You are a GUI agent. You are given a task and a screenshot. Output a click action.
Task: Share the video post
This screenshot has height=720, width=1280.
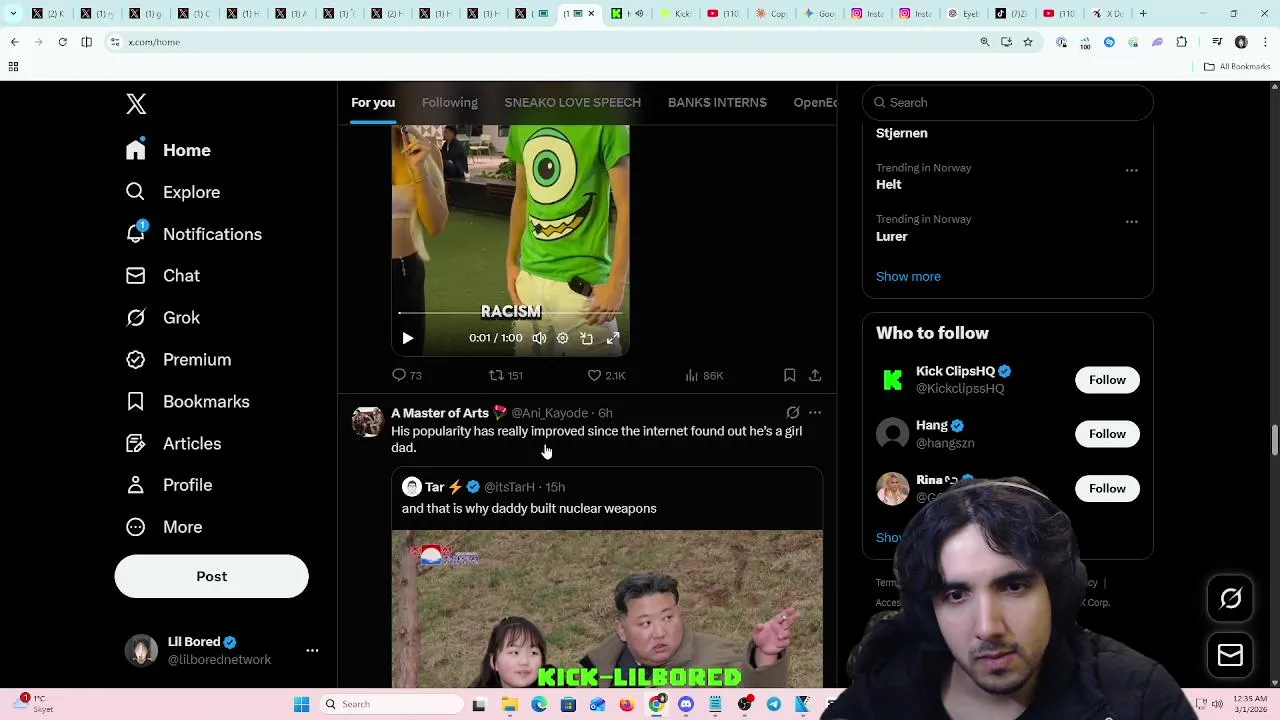click(815, 375)
